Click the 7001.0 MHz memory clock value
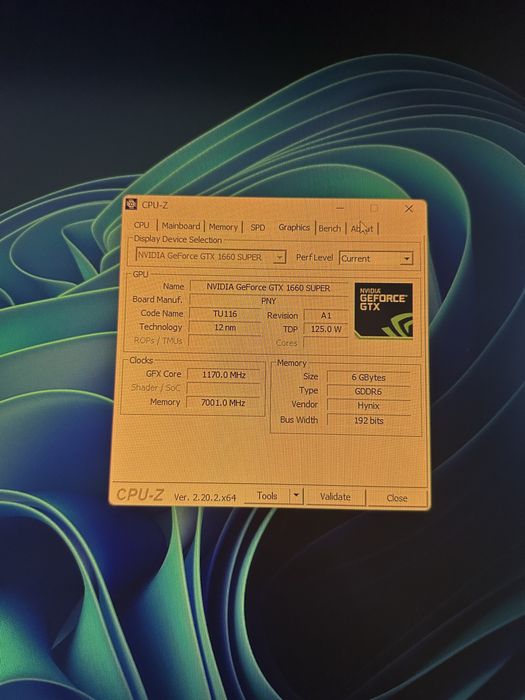Screen dimensions: 525x700 223,403
